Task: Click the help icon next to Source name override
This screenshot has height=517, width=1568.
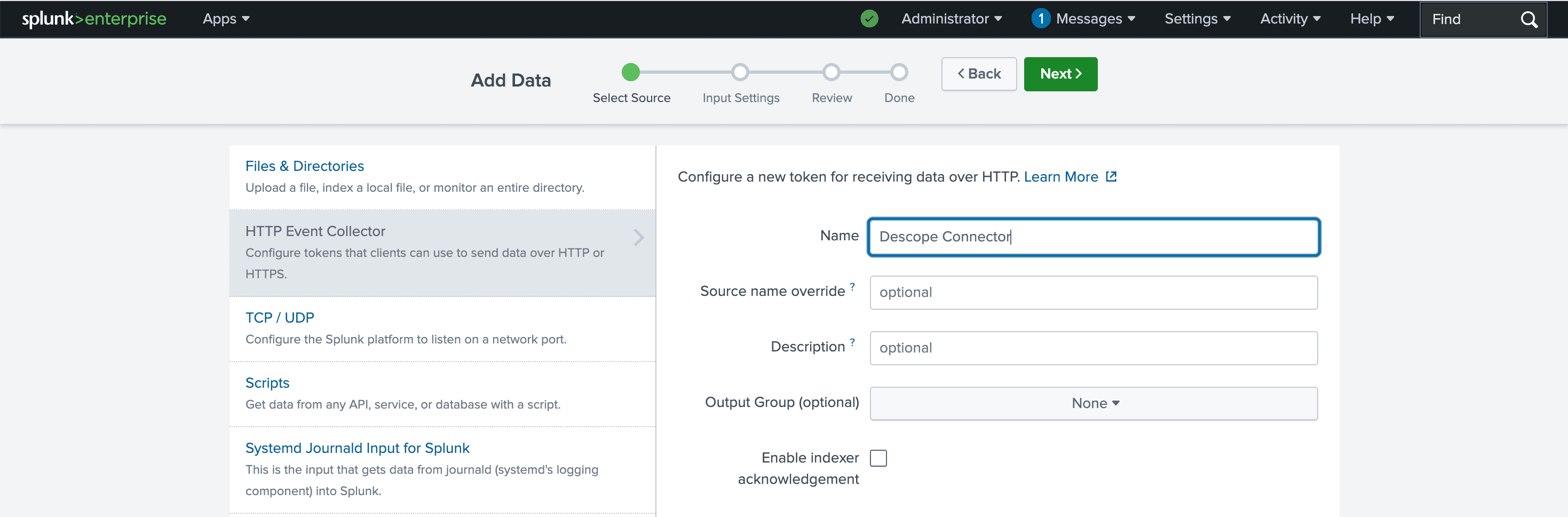Action: click(x=852, y=287)
